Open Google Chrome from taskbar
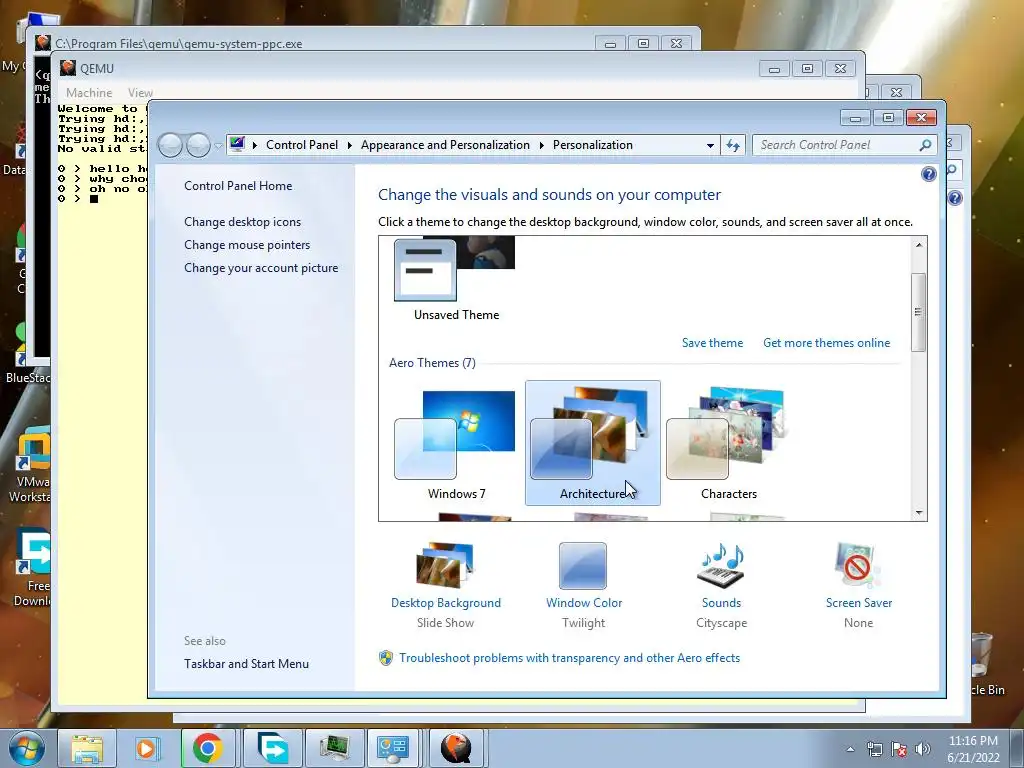Image resolution: width=1024 pixels, height=768 pixels. coord(208,748)
